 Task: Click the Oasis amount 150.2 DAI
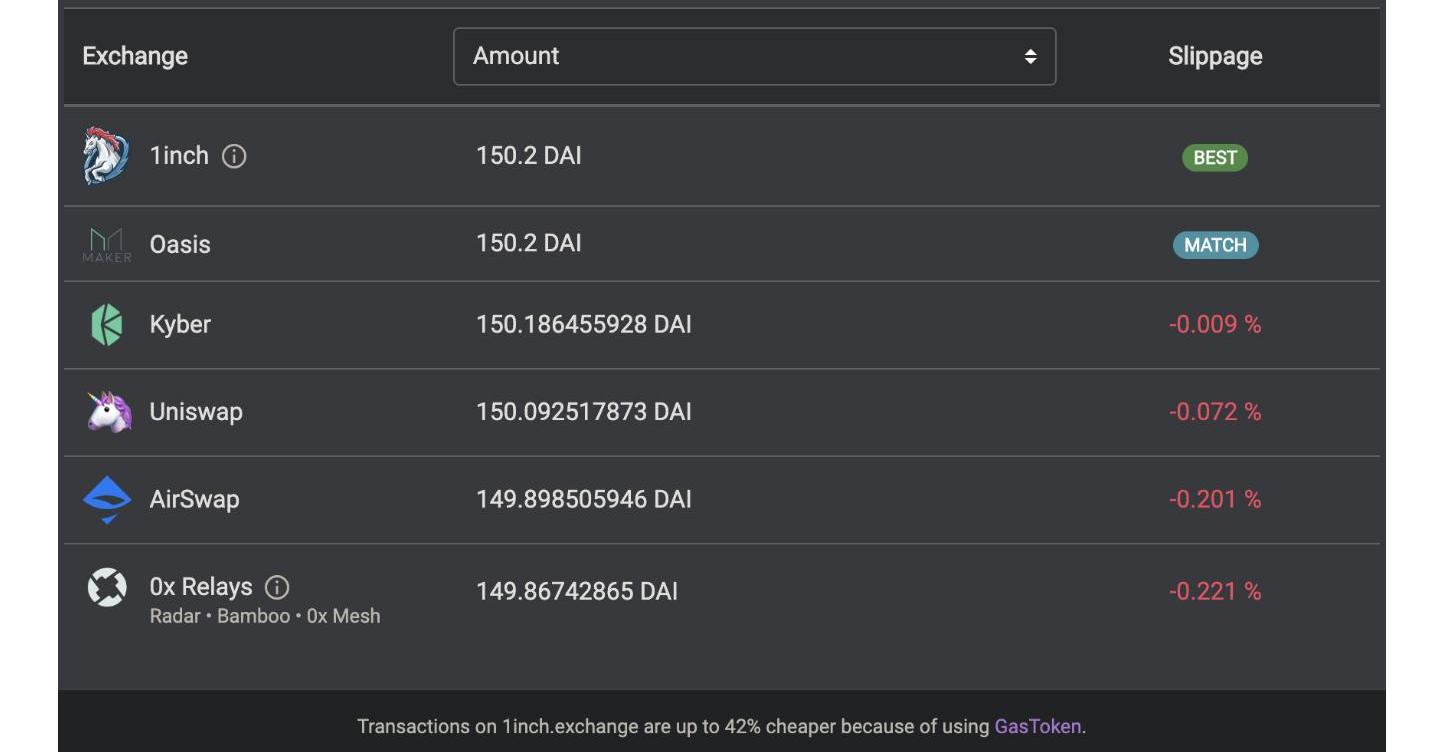click(529, 244)
